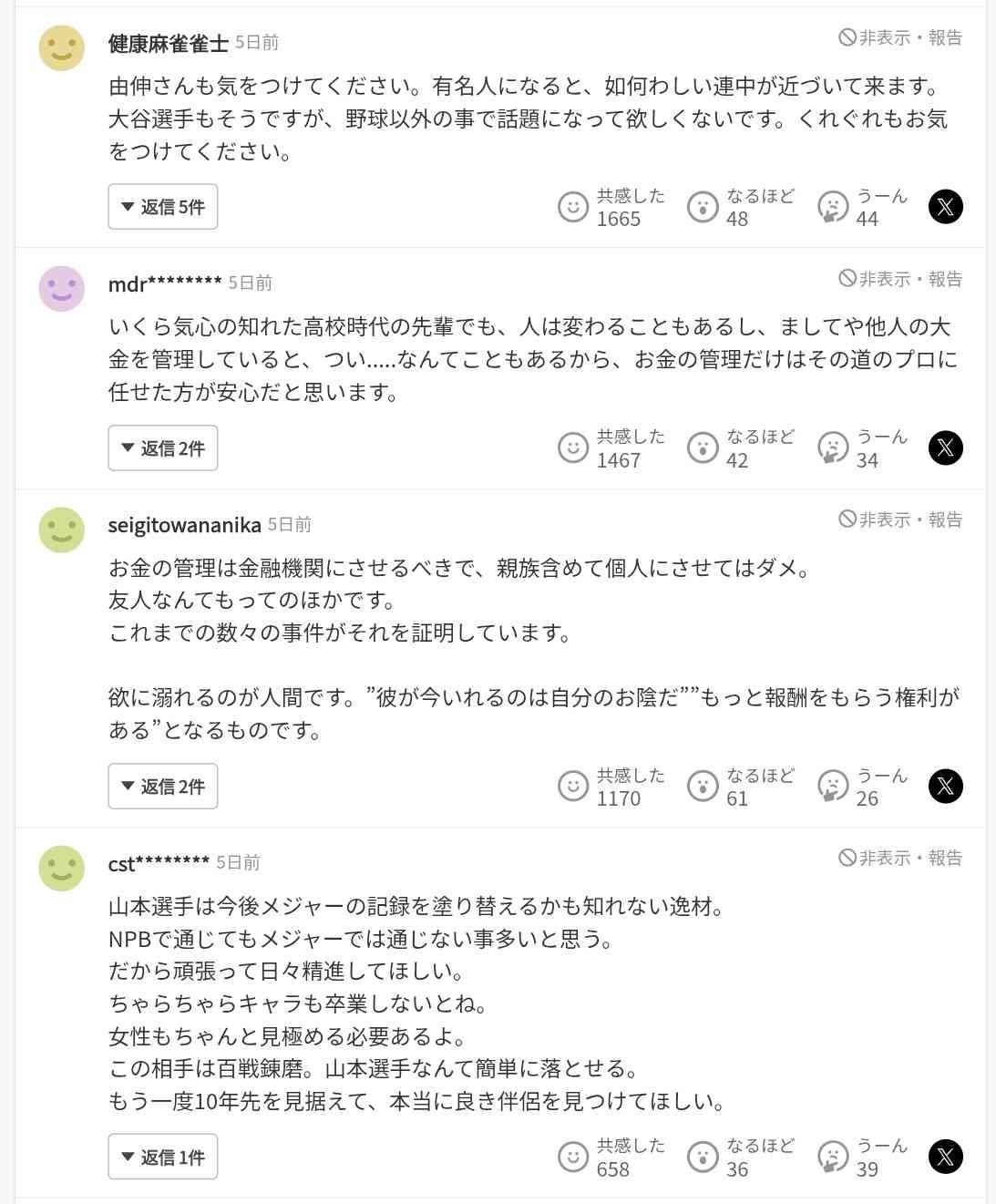Share 健康麻雀雀士's comment on X

click(945, 207)
